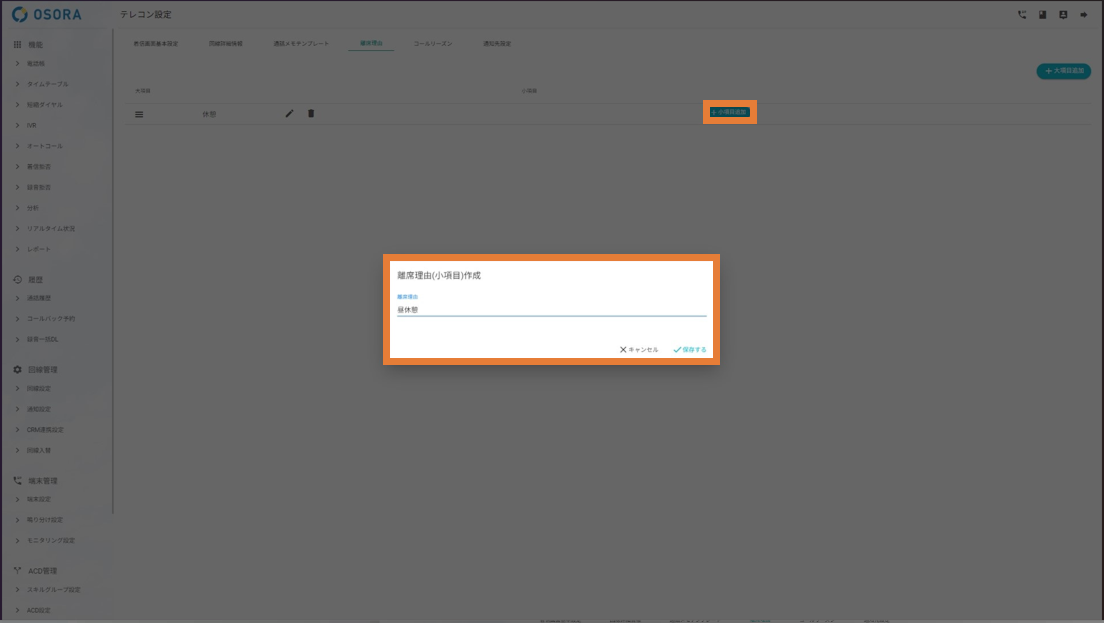
Task: Click the OSORA logo
Action: tap(47, 15)
